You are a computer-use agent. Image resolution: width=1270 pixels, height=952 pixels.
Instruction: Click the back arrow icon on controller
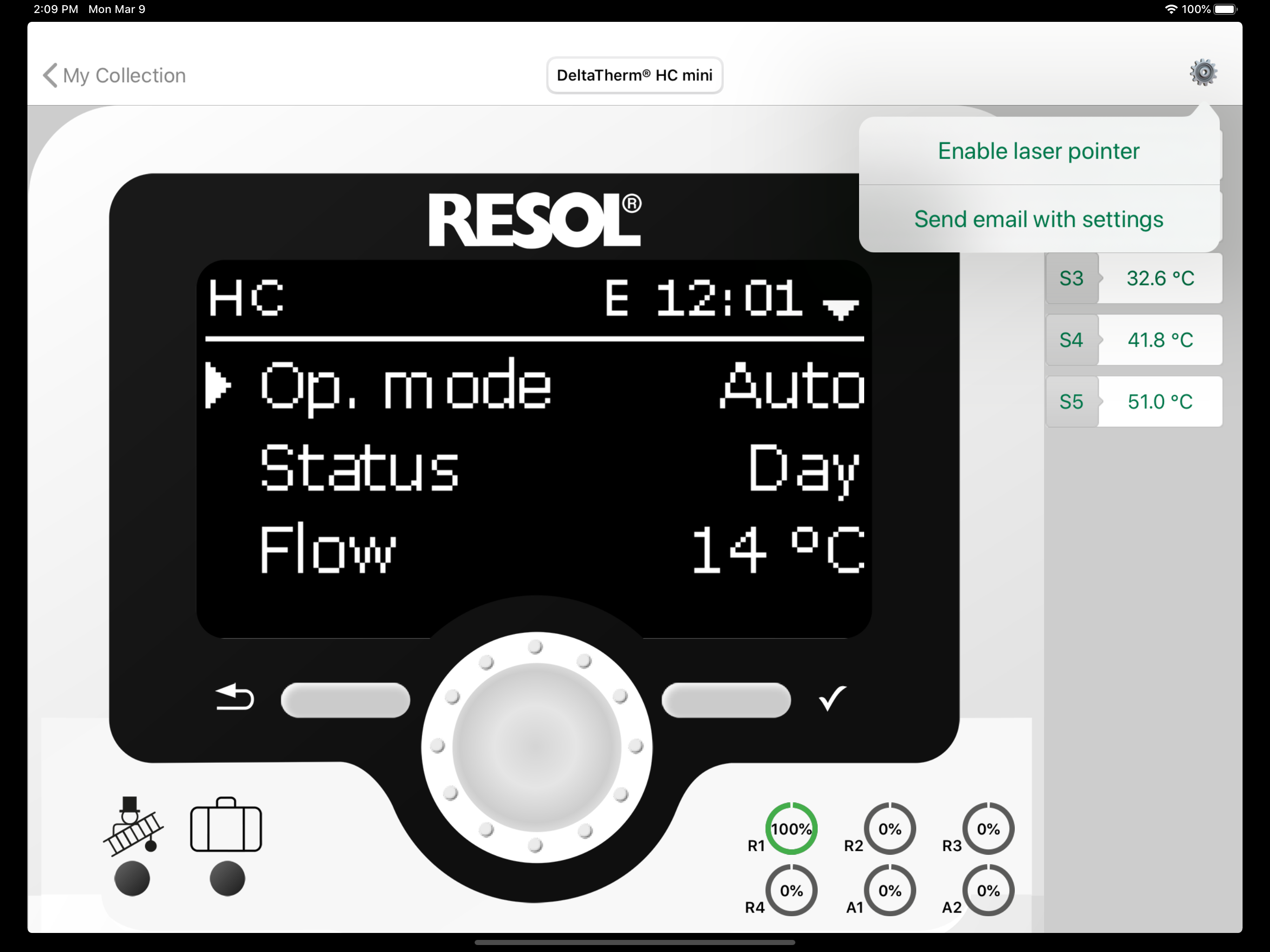click(x=234, y=696)
